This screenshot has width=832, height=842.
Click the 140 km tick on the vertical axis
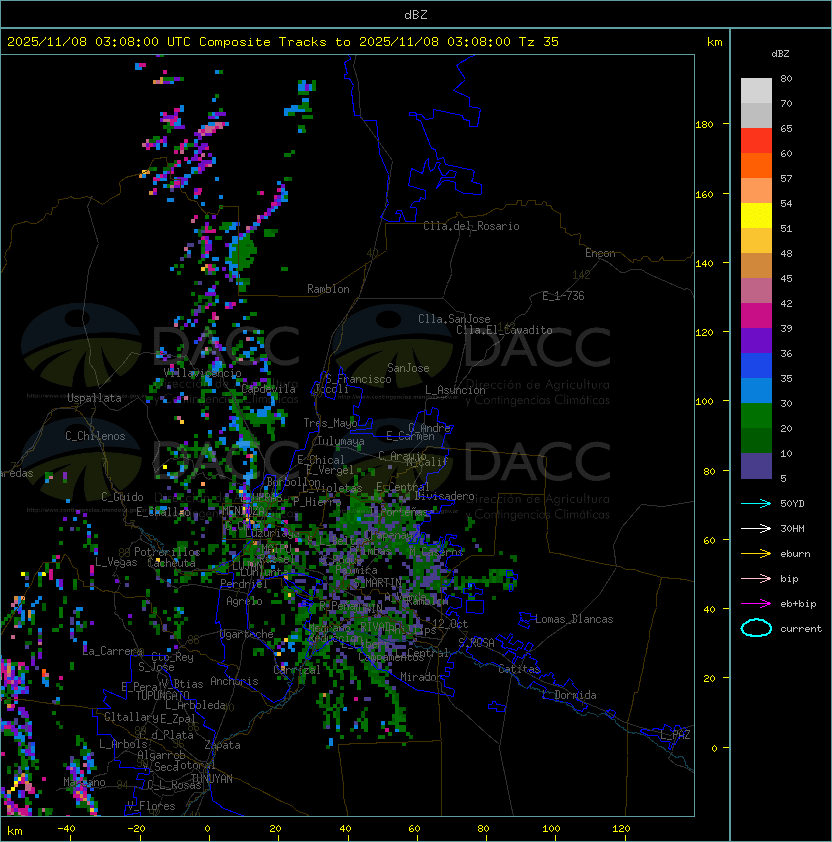(704, 264)
